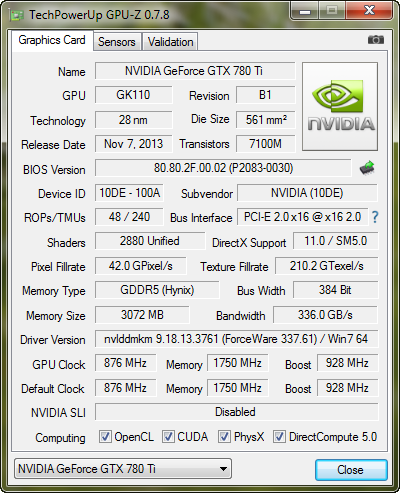Screen dimensions: 400x493
Task: Switch to the Validation tab
Action: pyautogui.click(x=170, y=42)
